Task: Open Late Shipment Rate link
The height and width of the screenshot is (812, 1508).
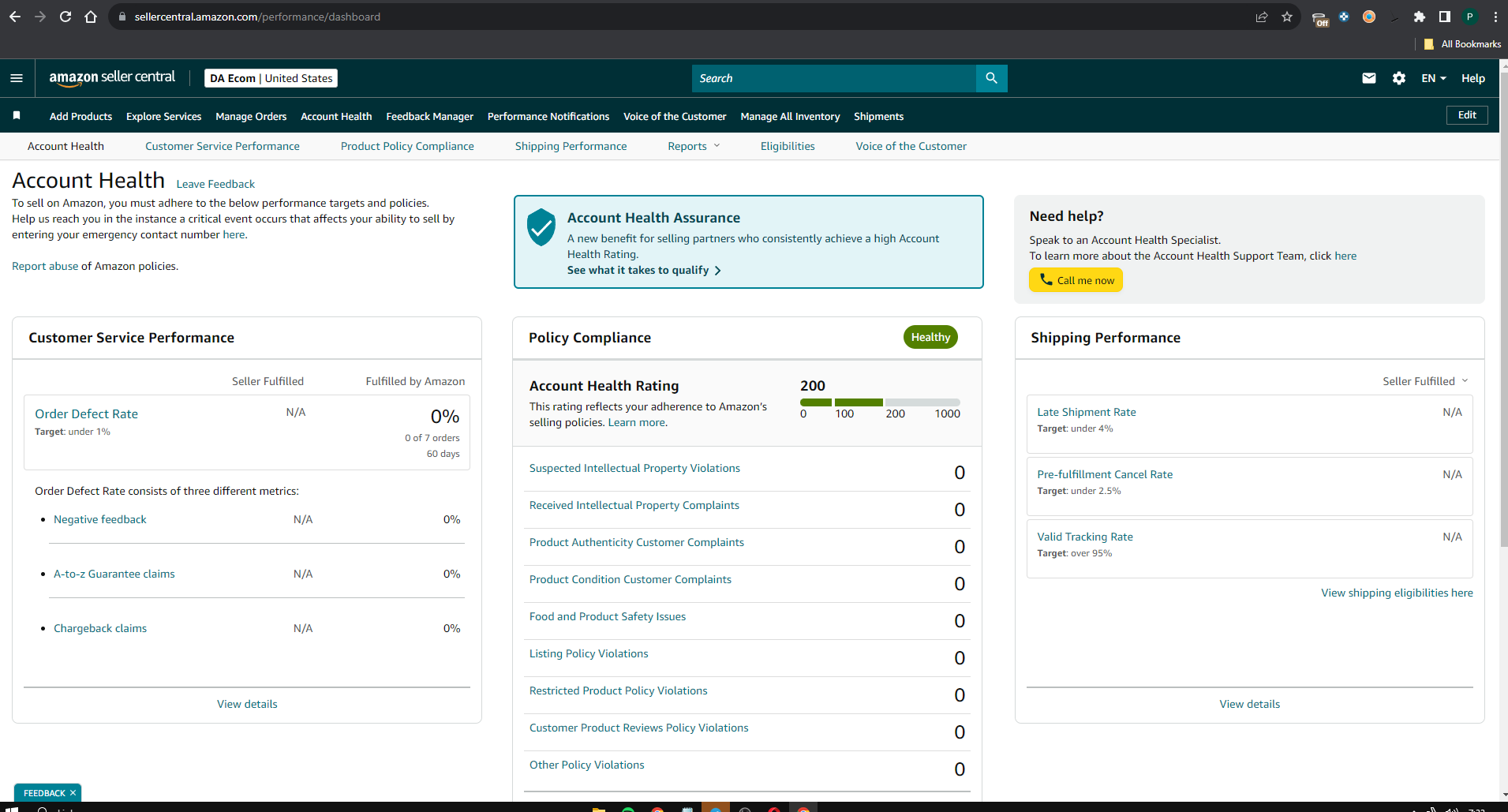Action: pyautogui.click(x=1087, y=412)
